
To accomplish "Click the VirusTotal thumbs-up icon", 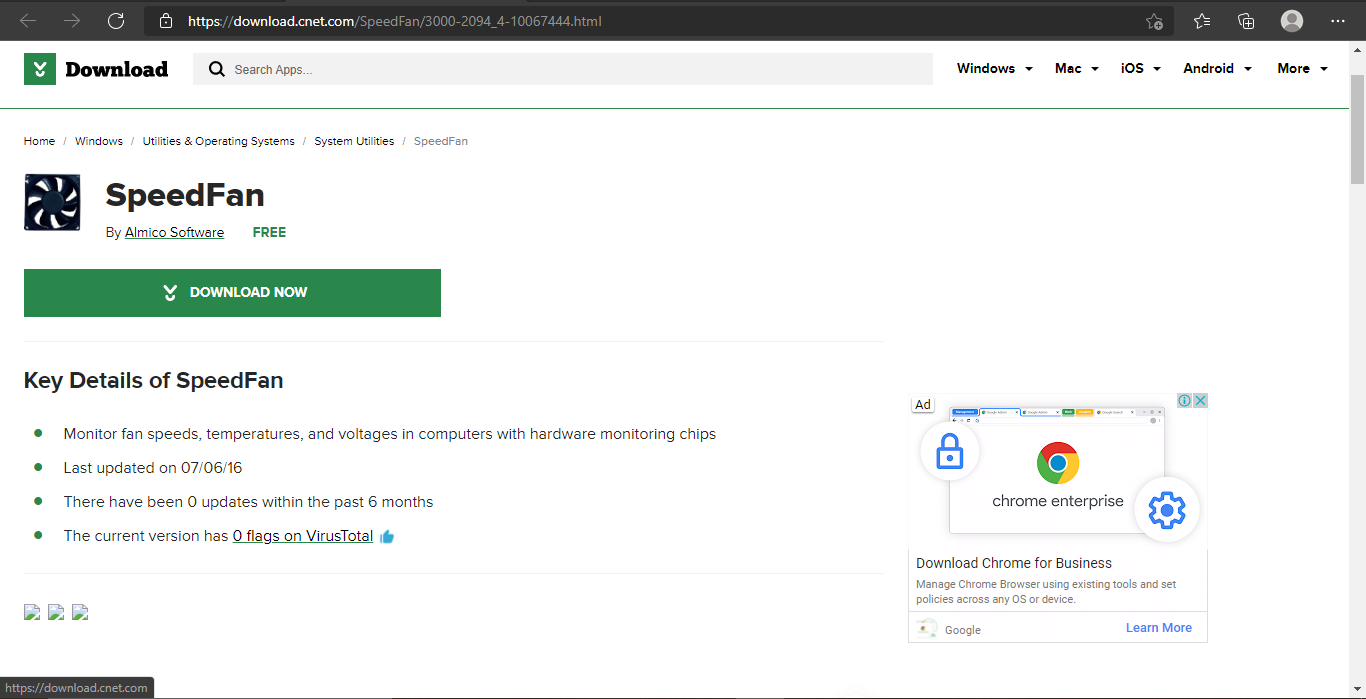I will (x=387, y=537).
